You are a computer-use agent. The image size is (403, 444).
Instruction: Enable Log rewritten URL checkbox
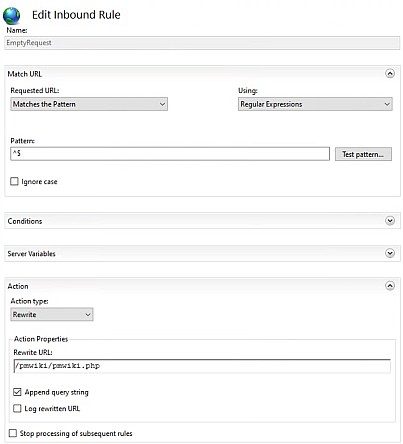pos(17,408)
